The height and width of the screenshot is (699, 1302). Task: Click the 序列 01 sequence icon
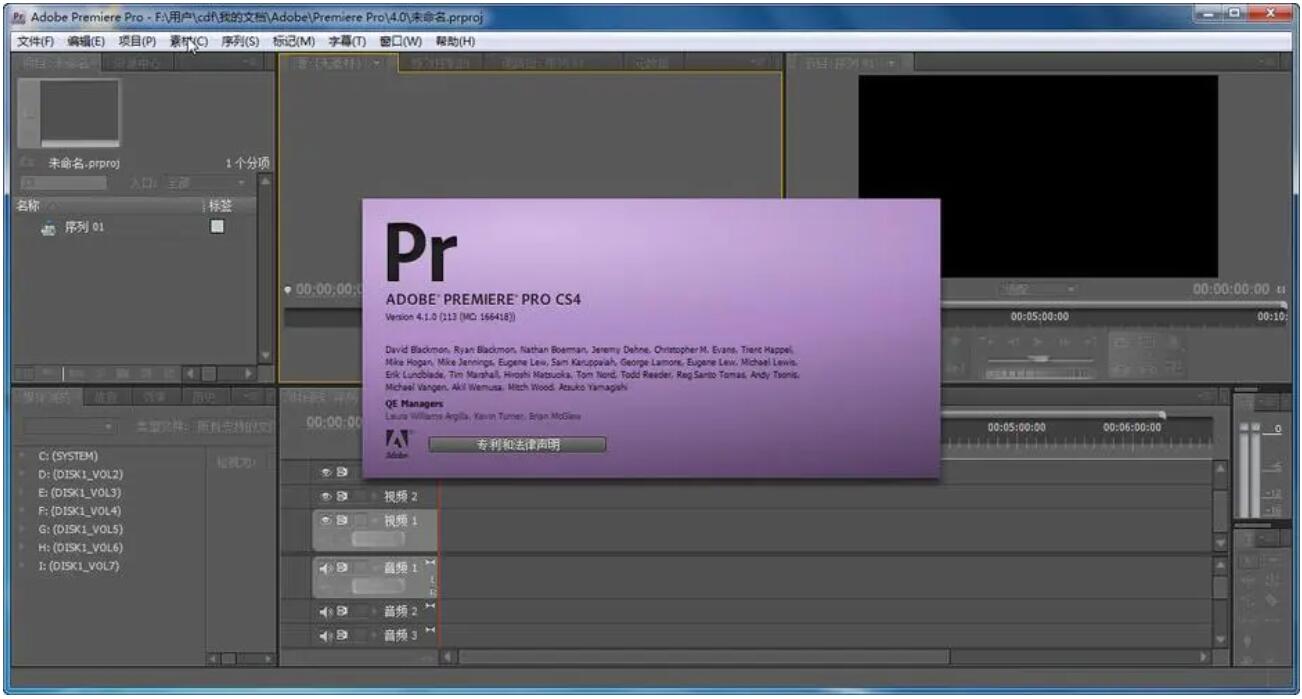click(x=48, y=228)
